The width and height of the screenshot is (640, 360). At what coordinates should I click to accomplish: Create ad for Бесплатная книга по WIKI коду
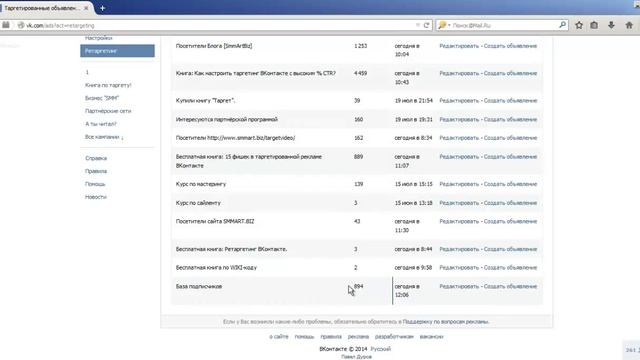point(510,268)
